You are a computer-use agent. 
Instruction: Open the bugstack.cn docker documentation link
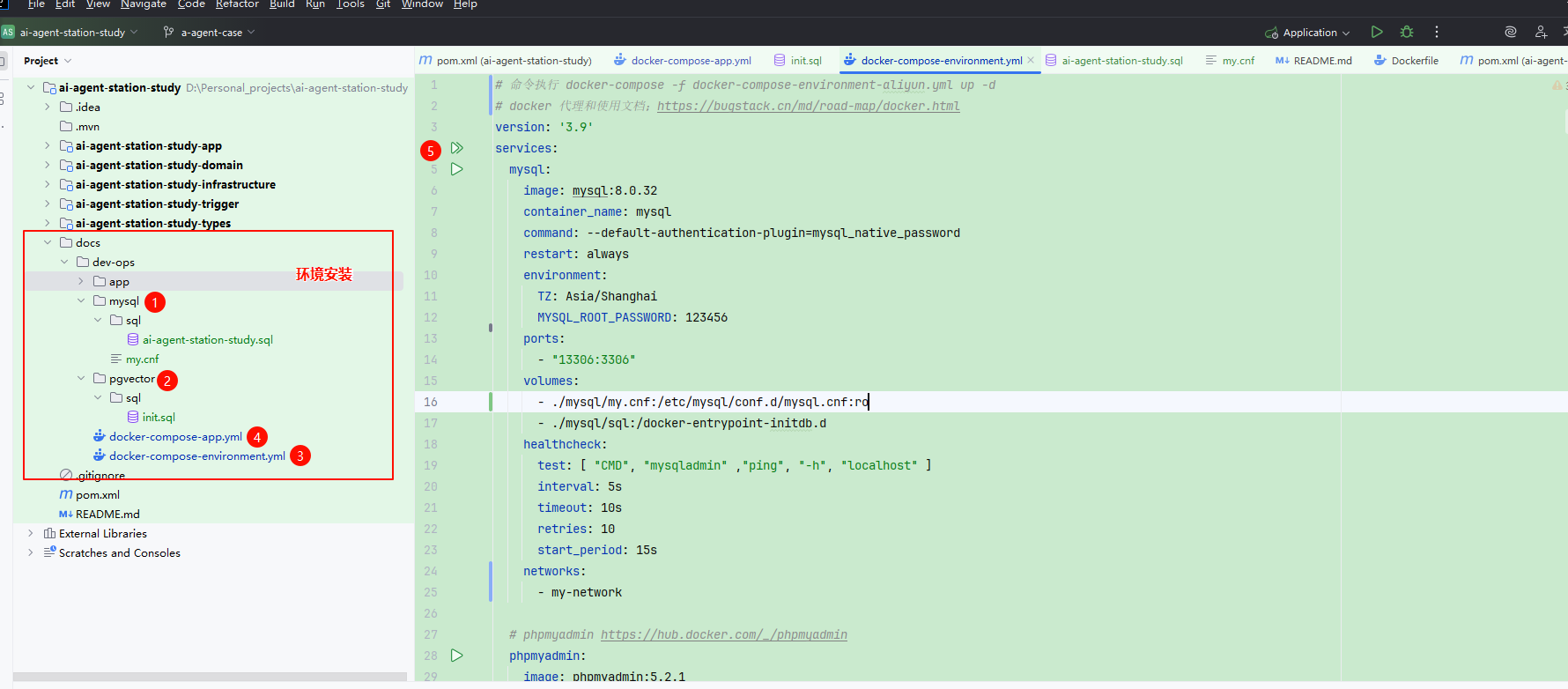(808, 107)
